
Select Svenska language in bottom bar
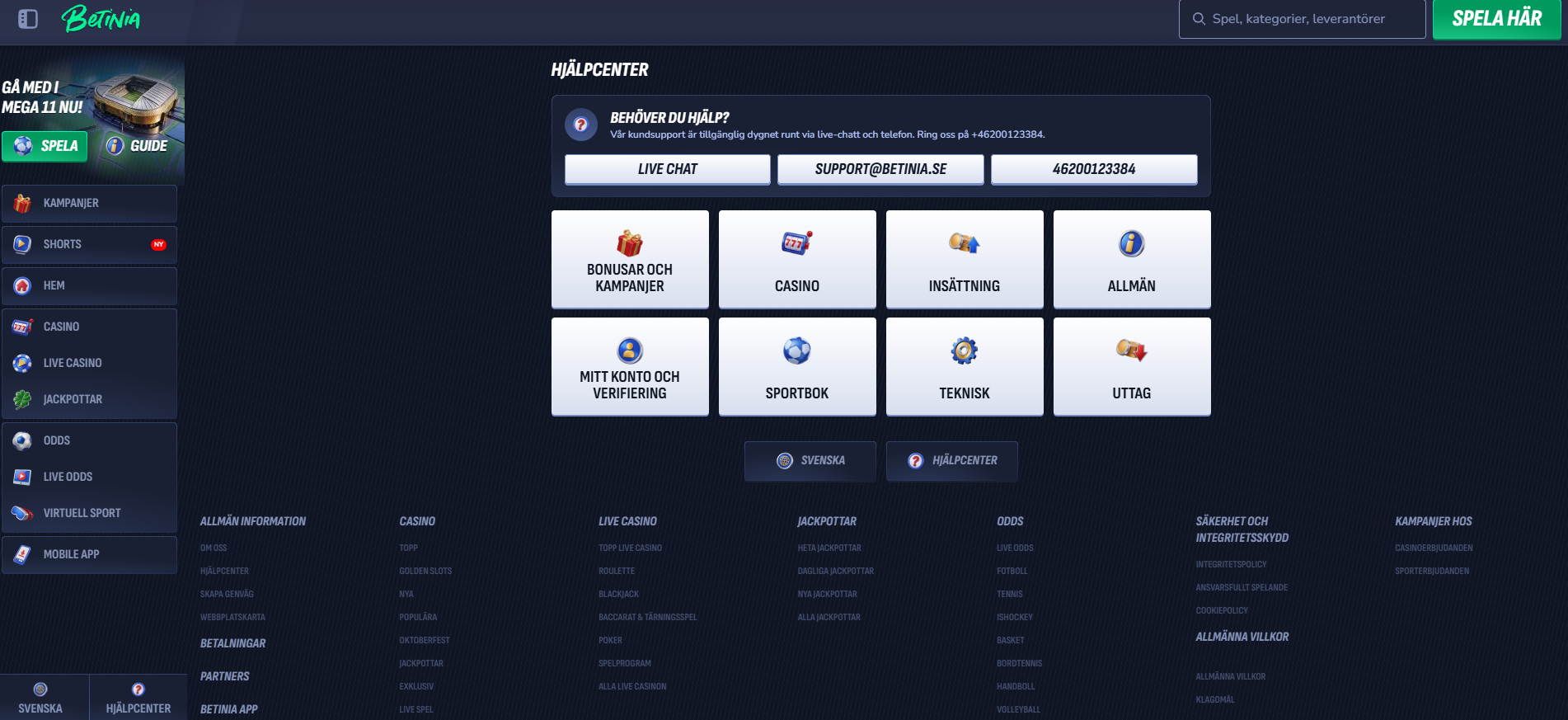[x=40, y=698]
